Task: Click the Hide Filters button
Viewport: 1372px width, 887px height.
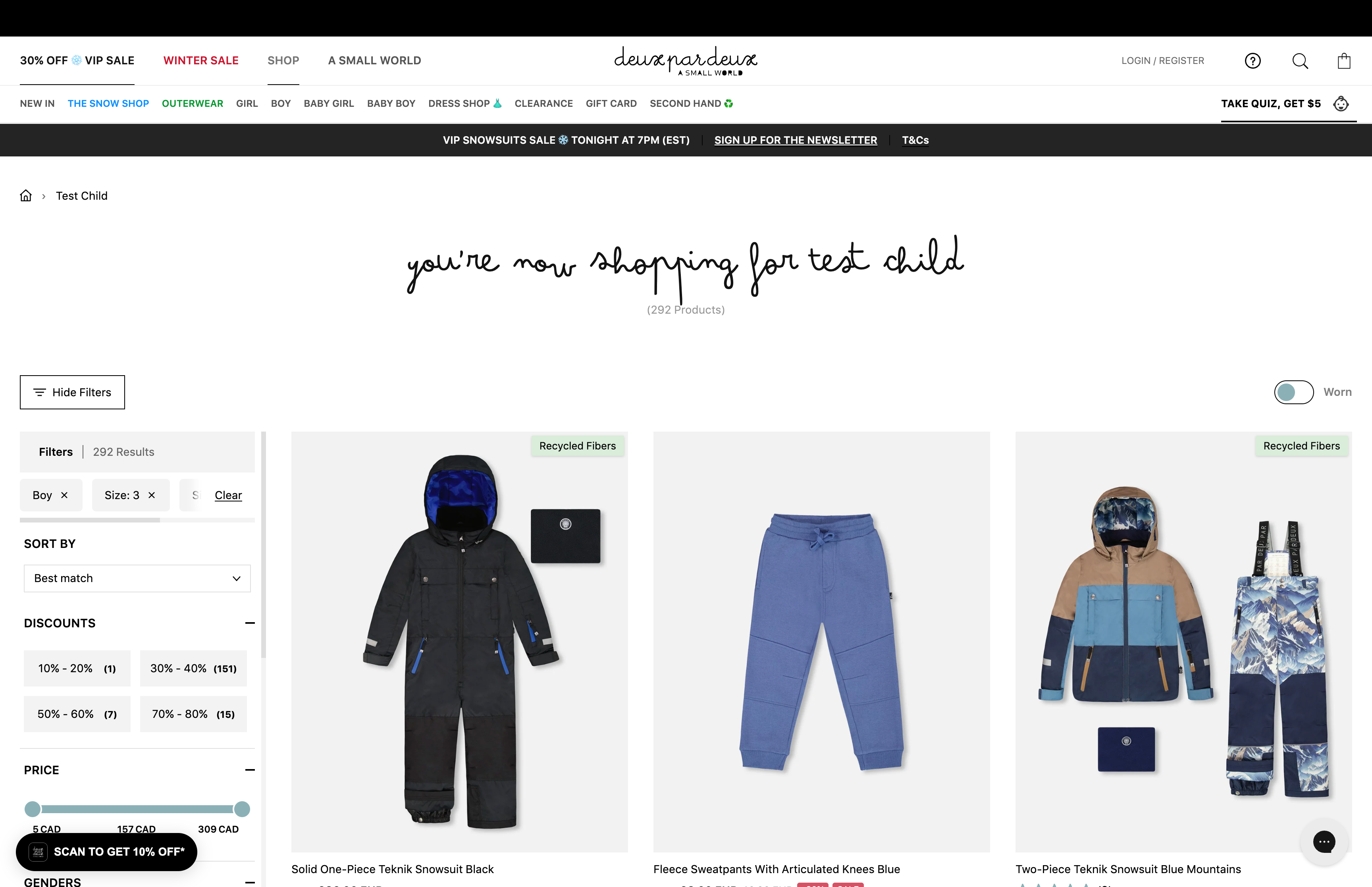Action: point(72,392)
